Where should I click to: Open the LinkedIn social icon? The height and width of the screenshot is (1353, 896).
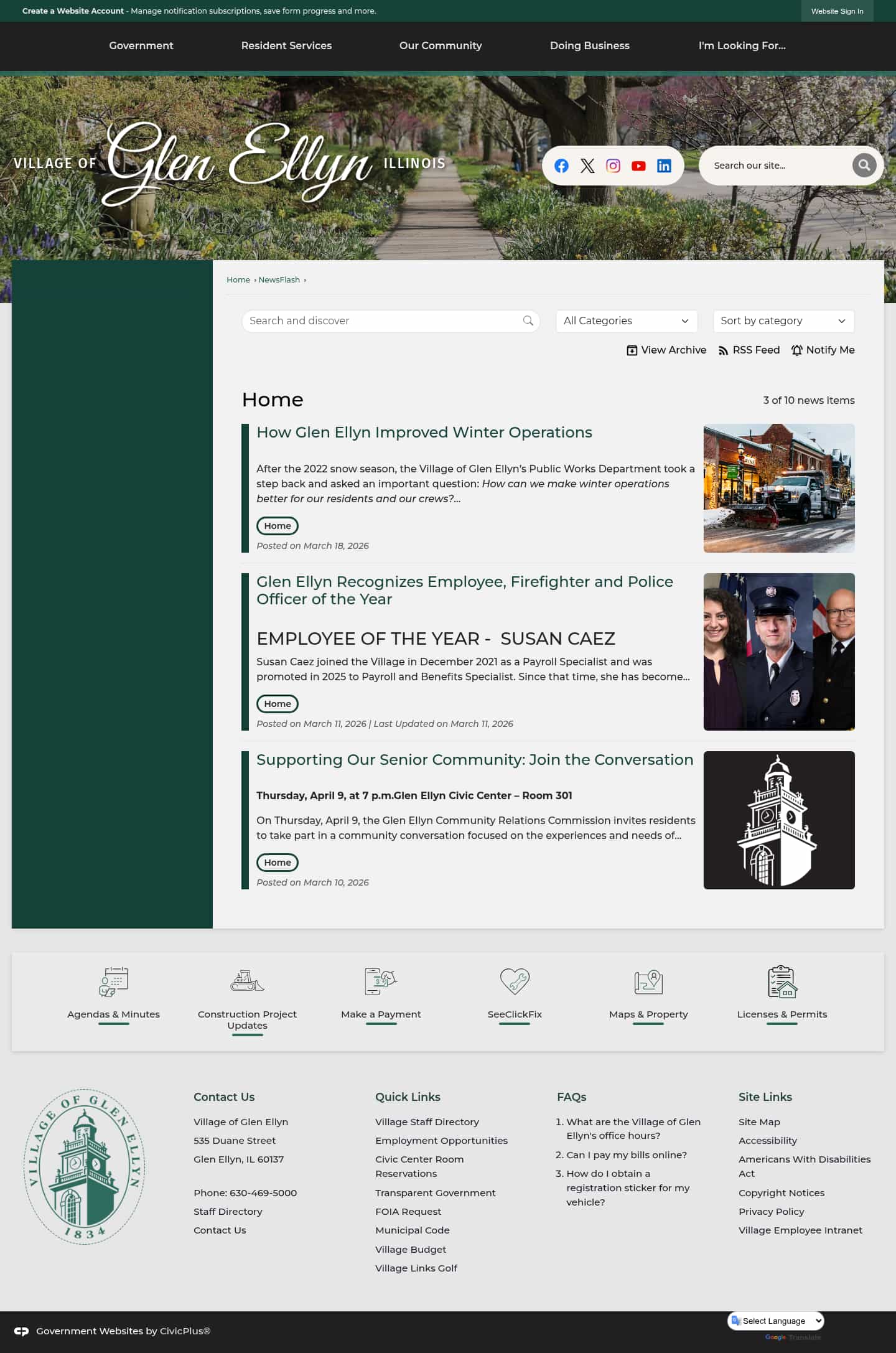point(664,166)
